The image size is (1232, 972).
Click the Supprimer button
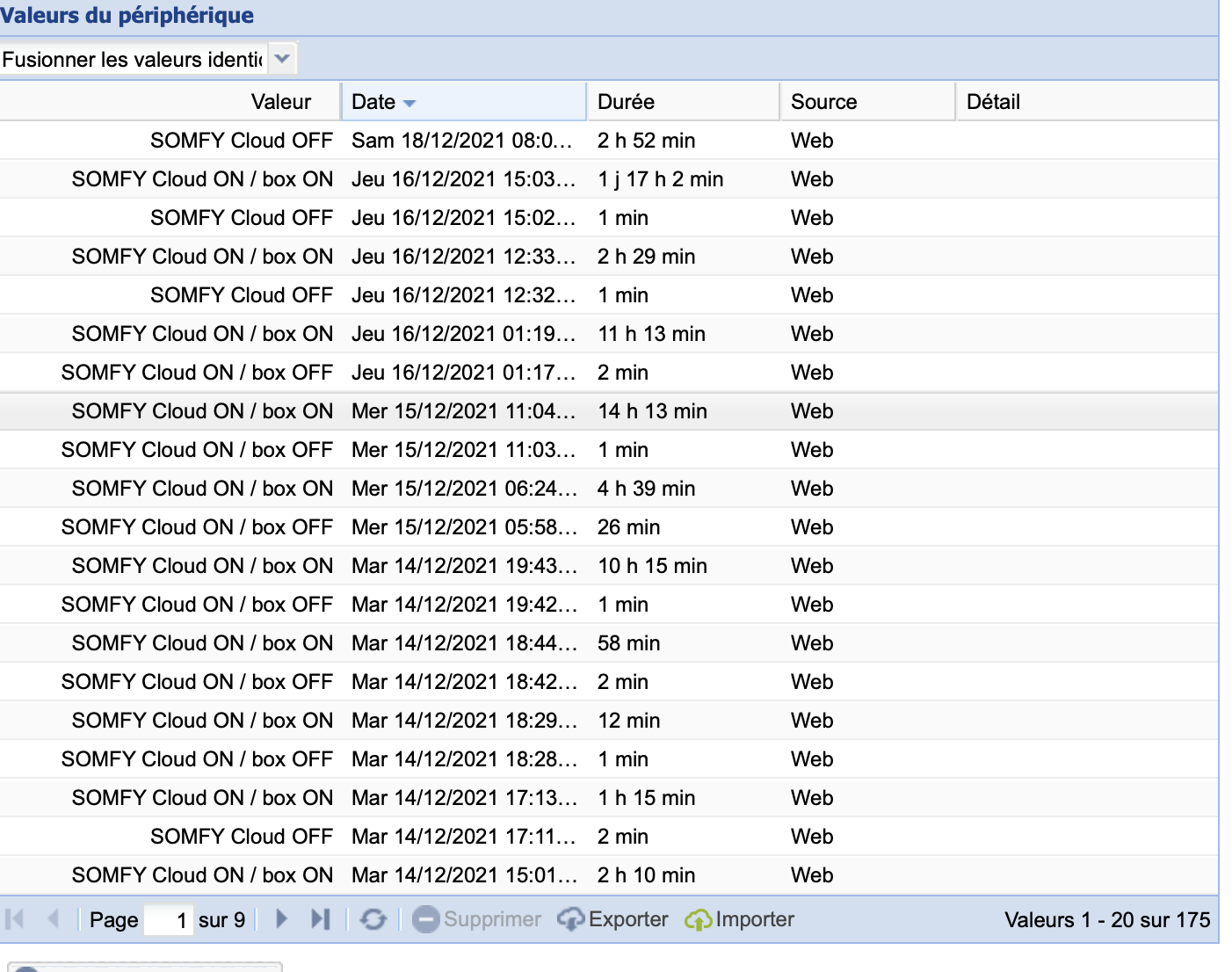[x=477, y=919]
